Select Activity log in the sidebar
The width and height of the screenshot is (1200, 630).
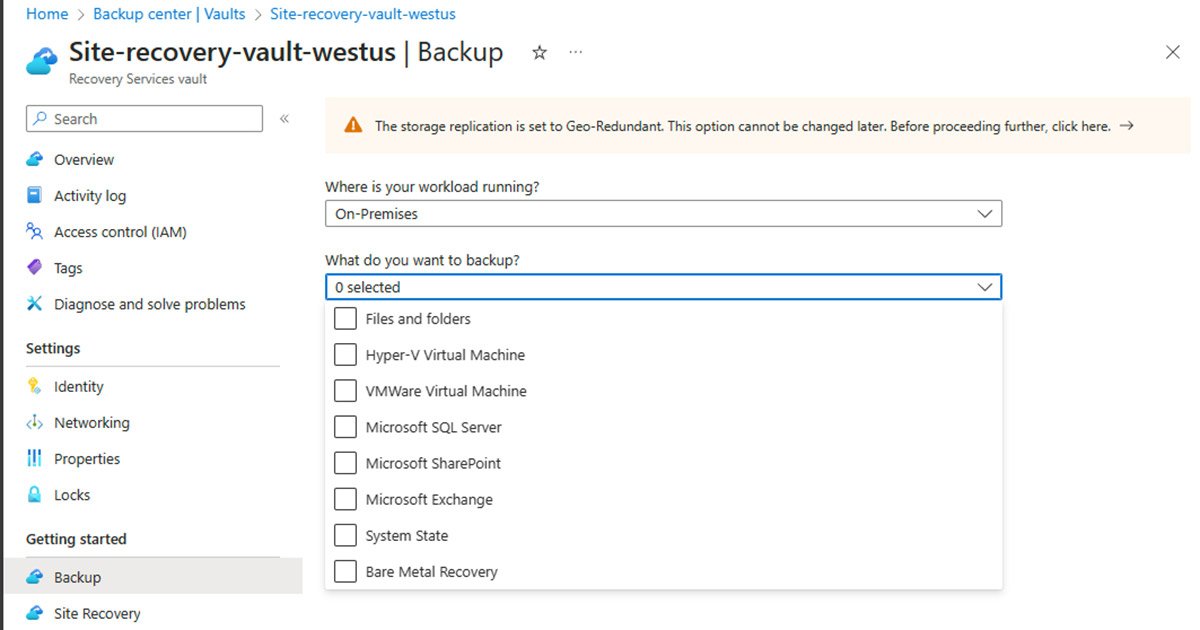click(88, 195)
